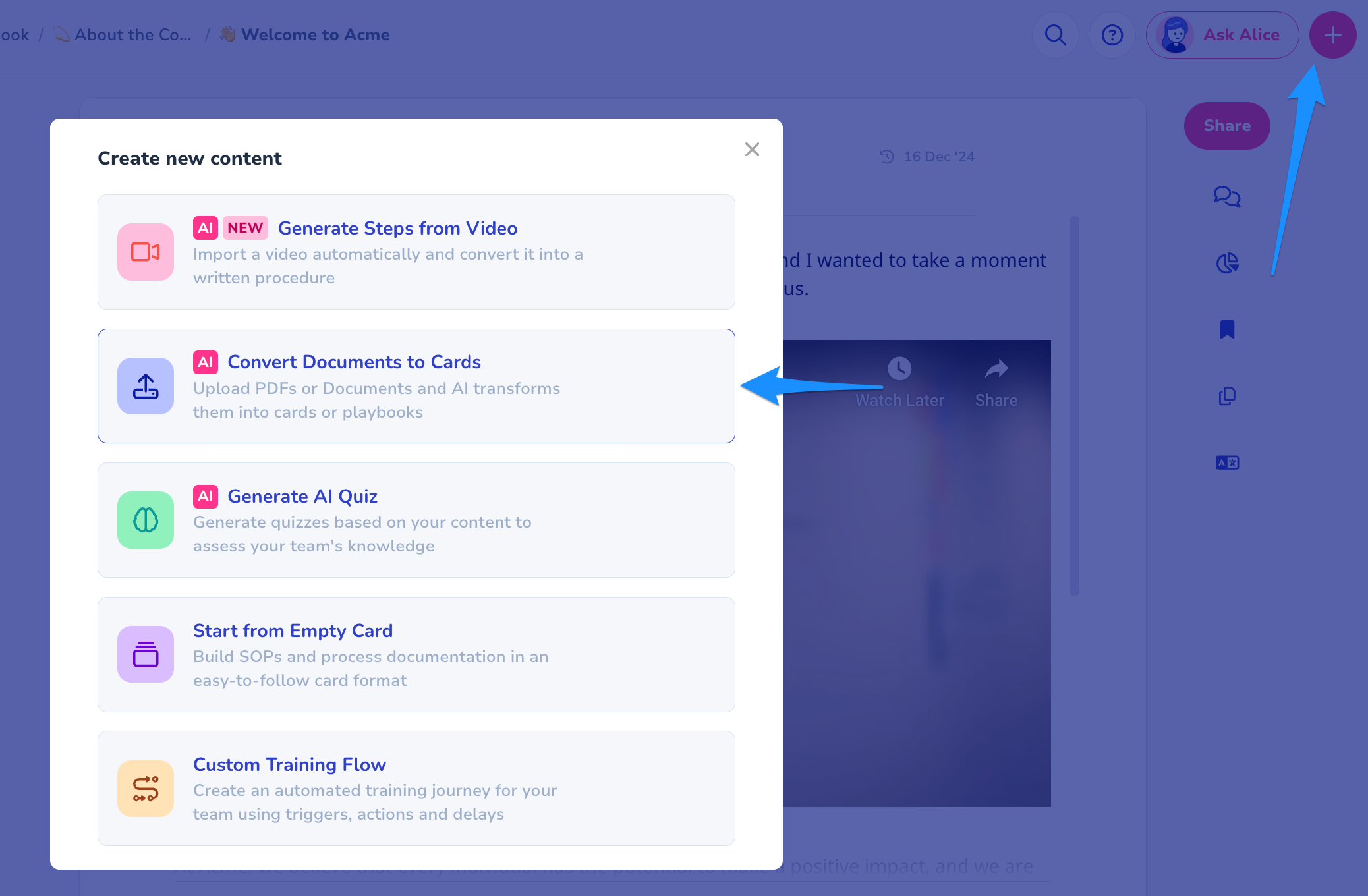Open About the Co... breadcrumb link
The image size is (1368, 896).
132,35
